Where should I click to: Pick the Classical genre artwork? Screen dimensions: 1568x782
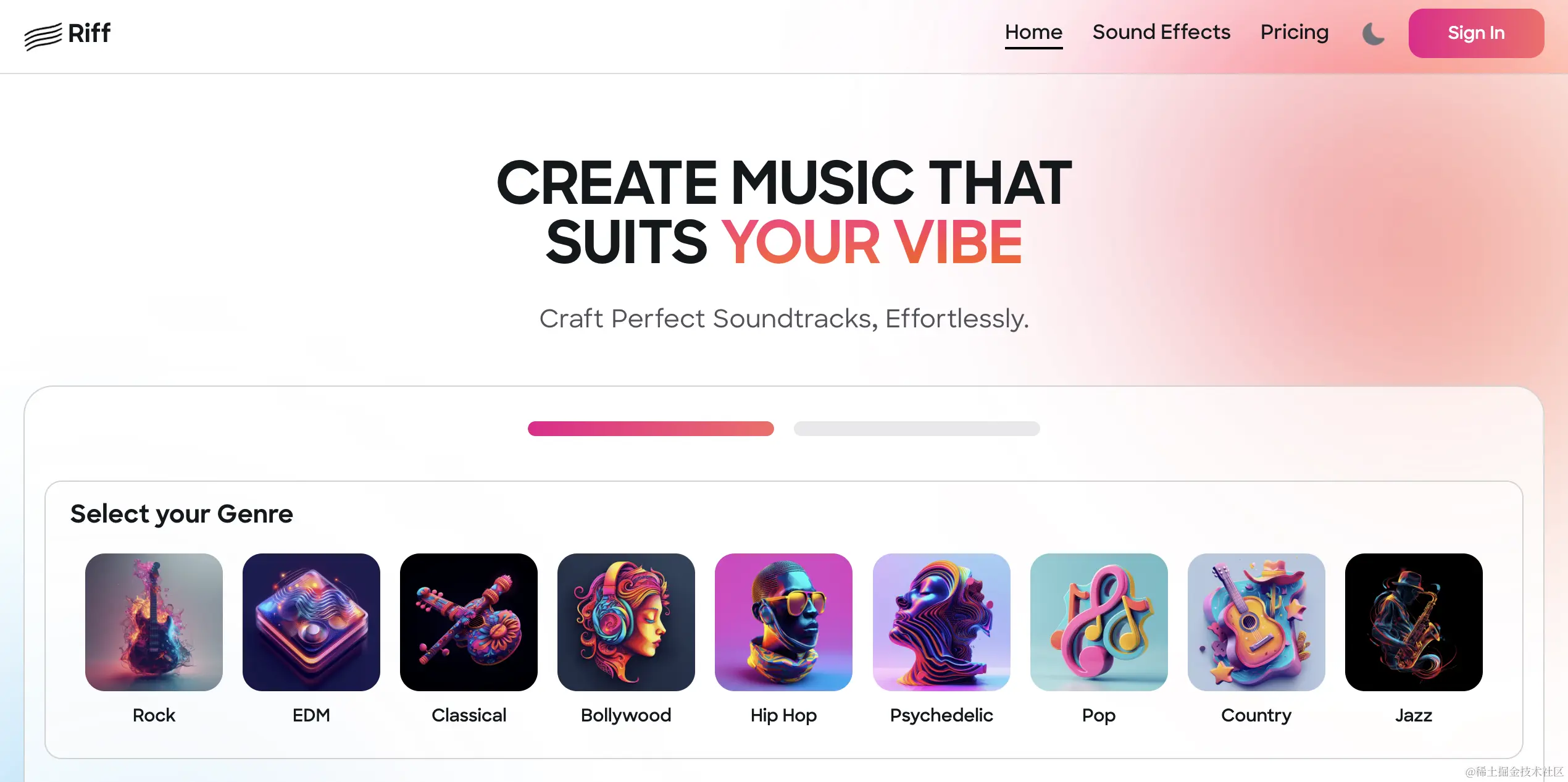[469, 622]
